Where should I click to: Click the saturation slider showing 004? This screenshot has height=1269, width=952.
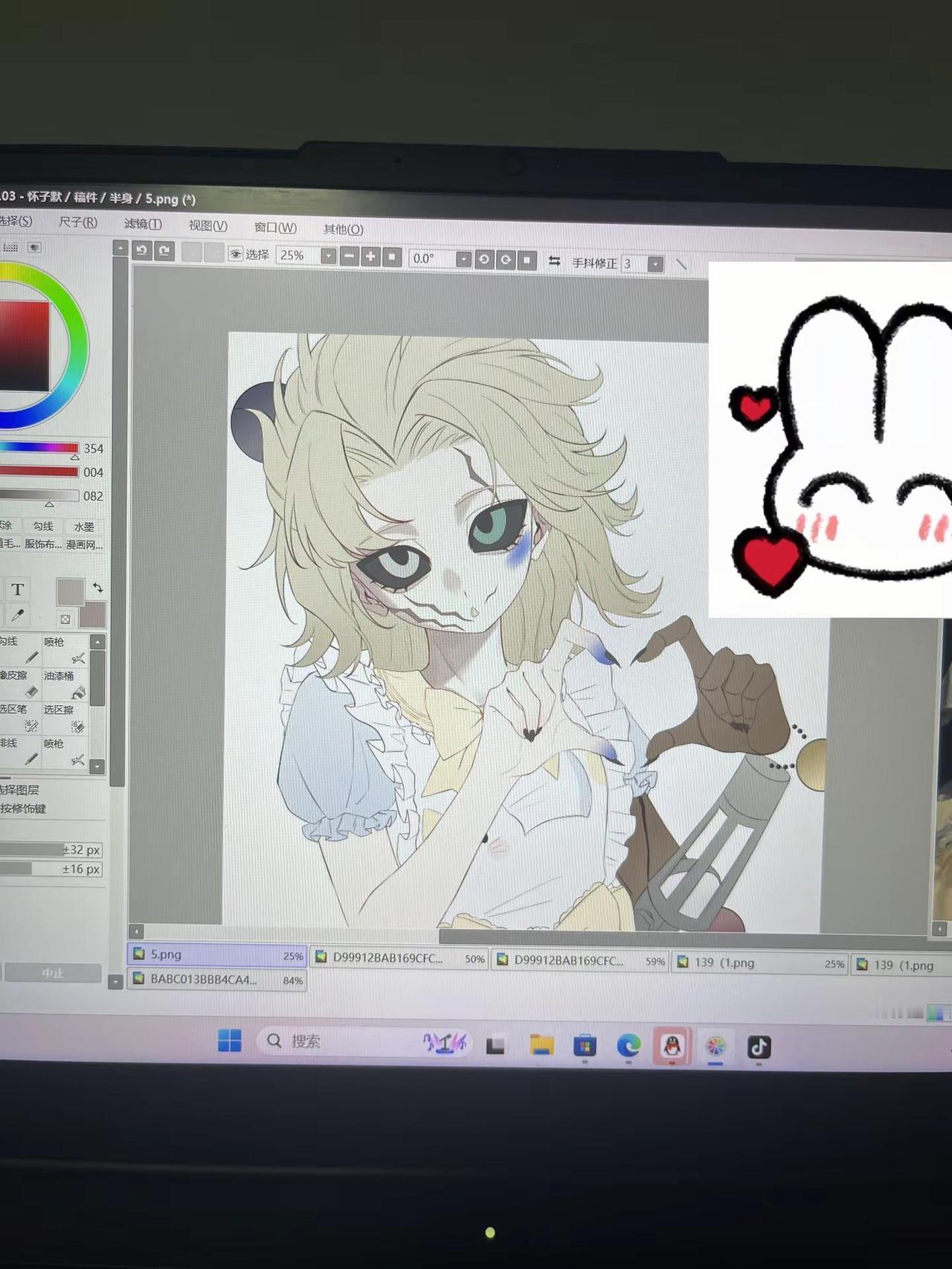(39, 472)
